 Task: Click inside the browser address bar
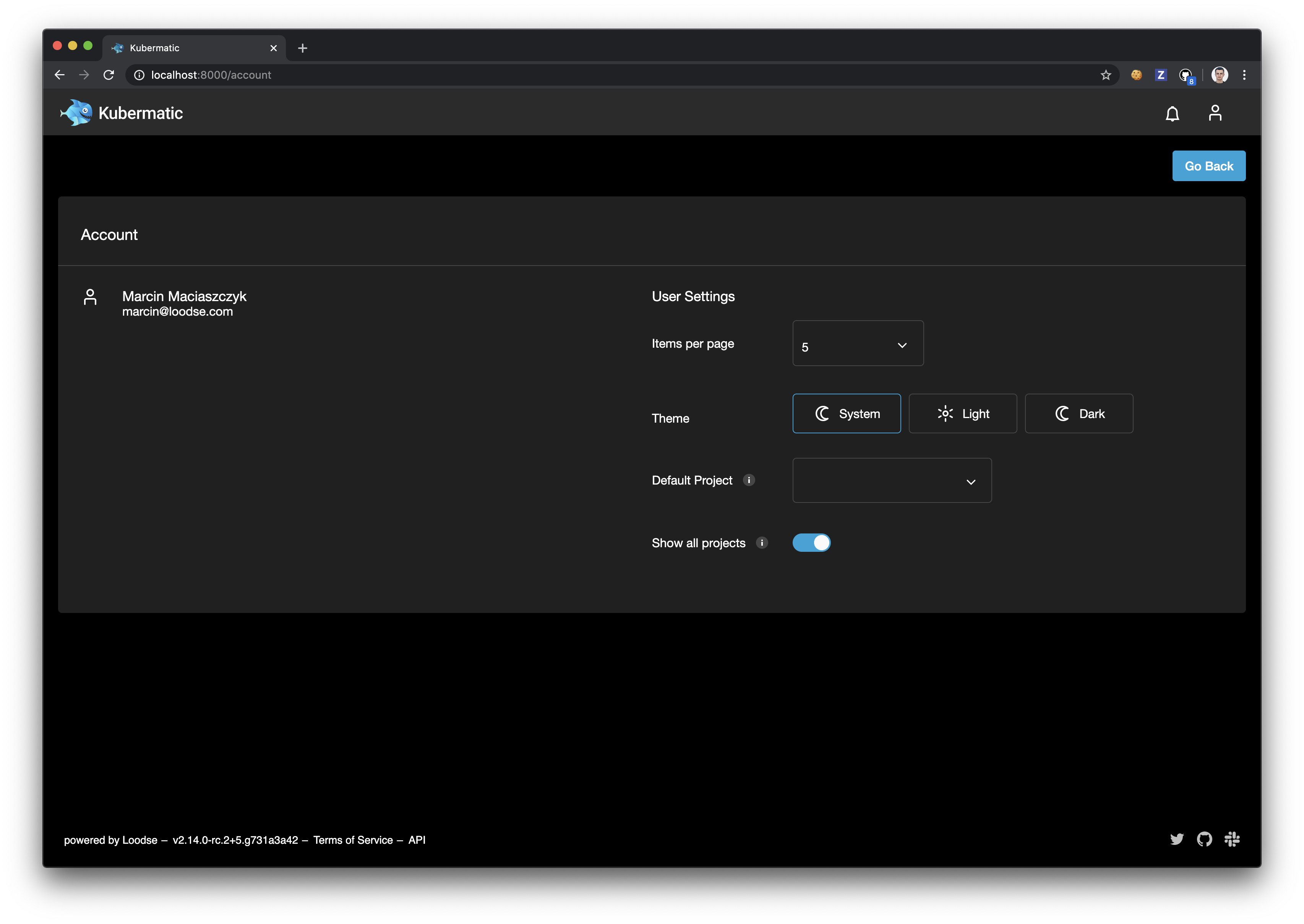pos(398,75)
